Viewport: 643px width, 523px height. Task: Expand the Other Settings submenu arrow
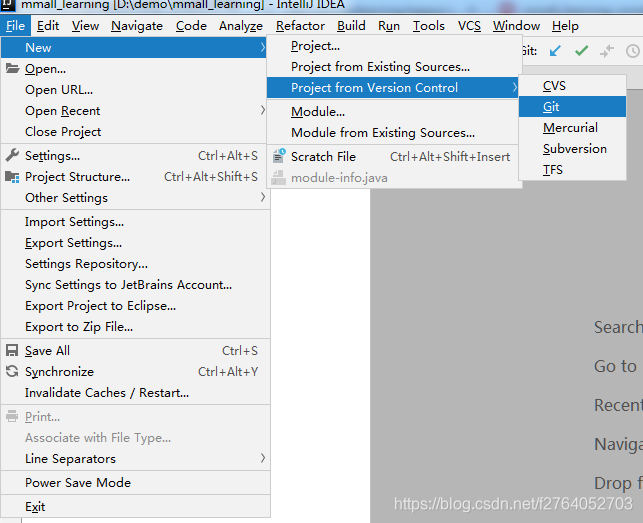coord(262,197)
